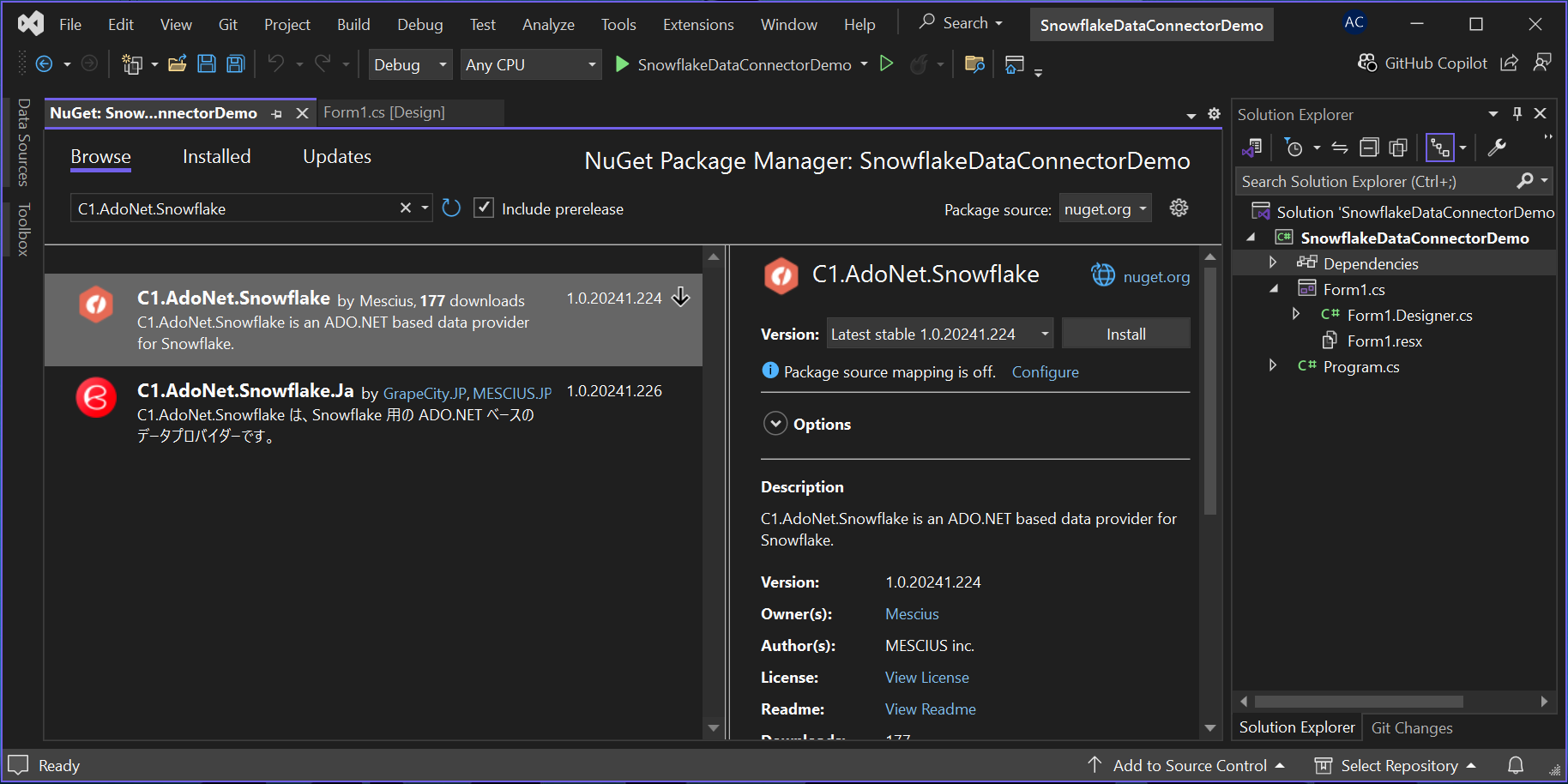Click the notifications bell in status bar
The width and height of the screenshot is (1568, 784).
1516,765
